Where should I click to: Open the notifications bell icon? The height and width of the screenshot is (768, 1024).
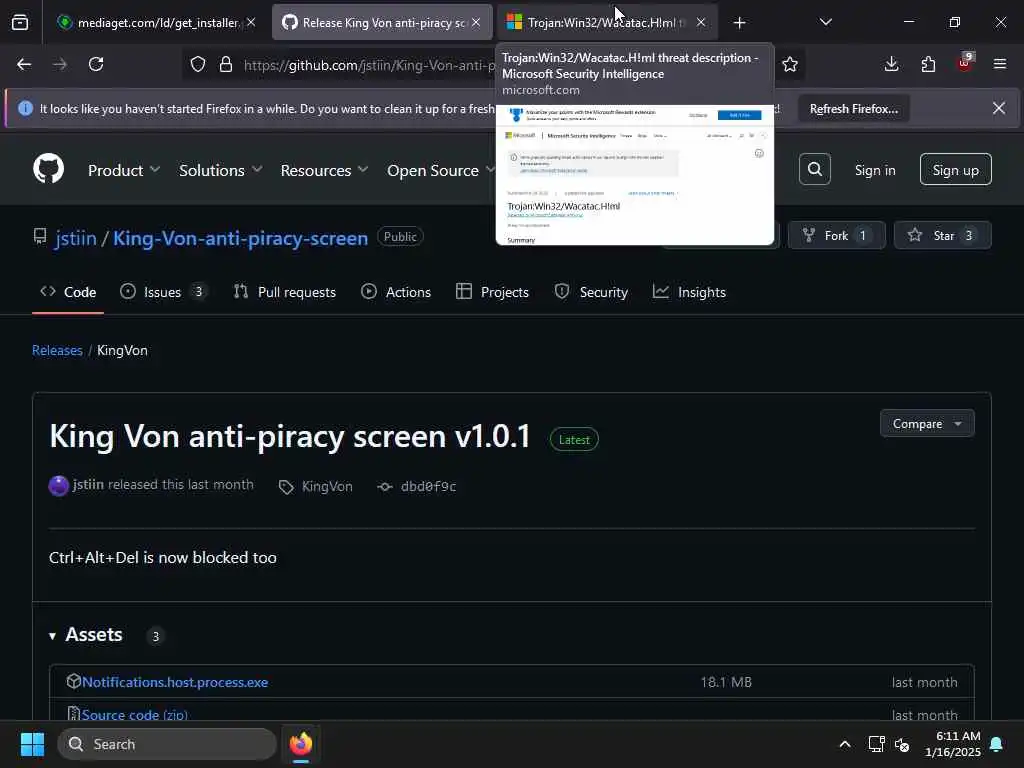coord(997,744)
